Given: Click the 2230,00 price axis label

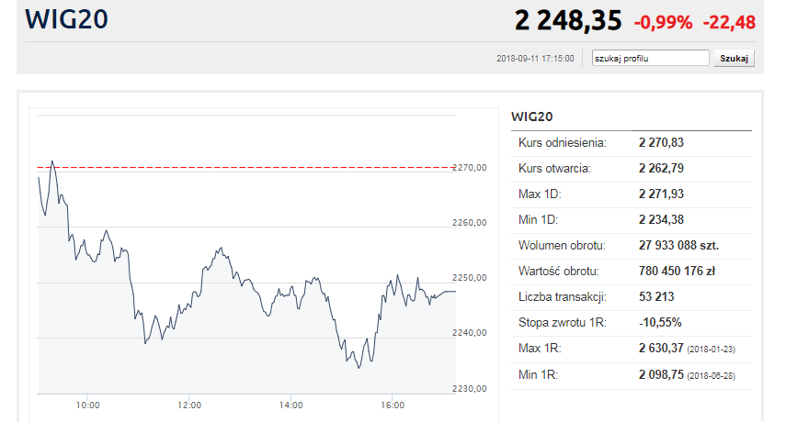Looking at the screenshot, I should [470, 389].
